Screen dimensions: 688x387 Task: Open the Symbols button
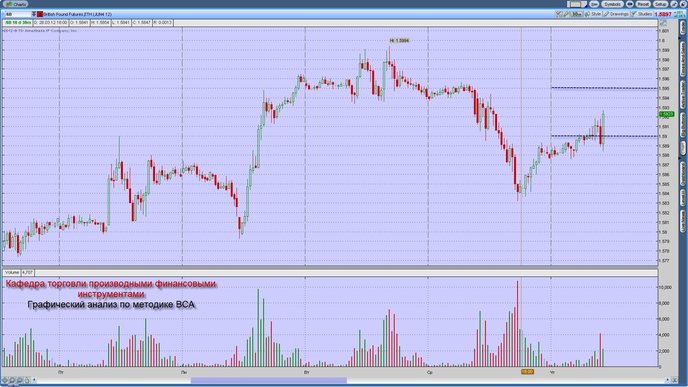[612, 4]
